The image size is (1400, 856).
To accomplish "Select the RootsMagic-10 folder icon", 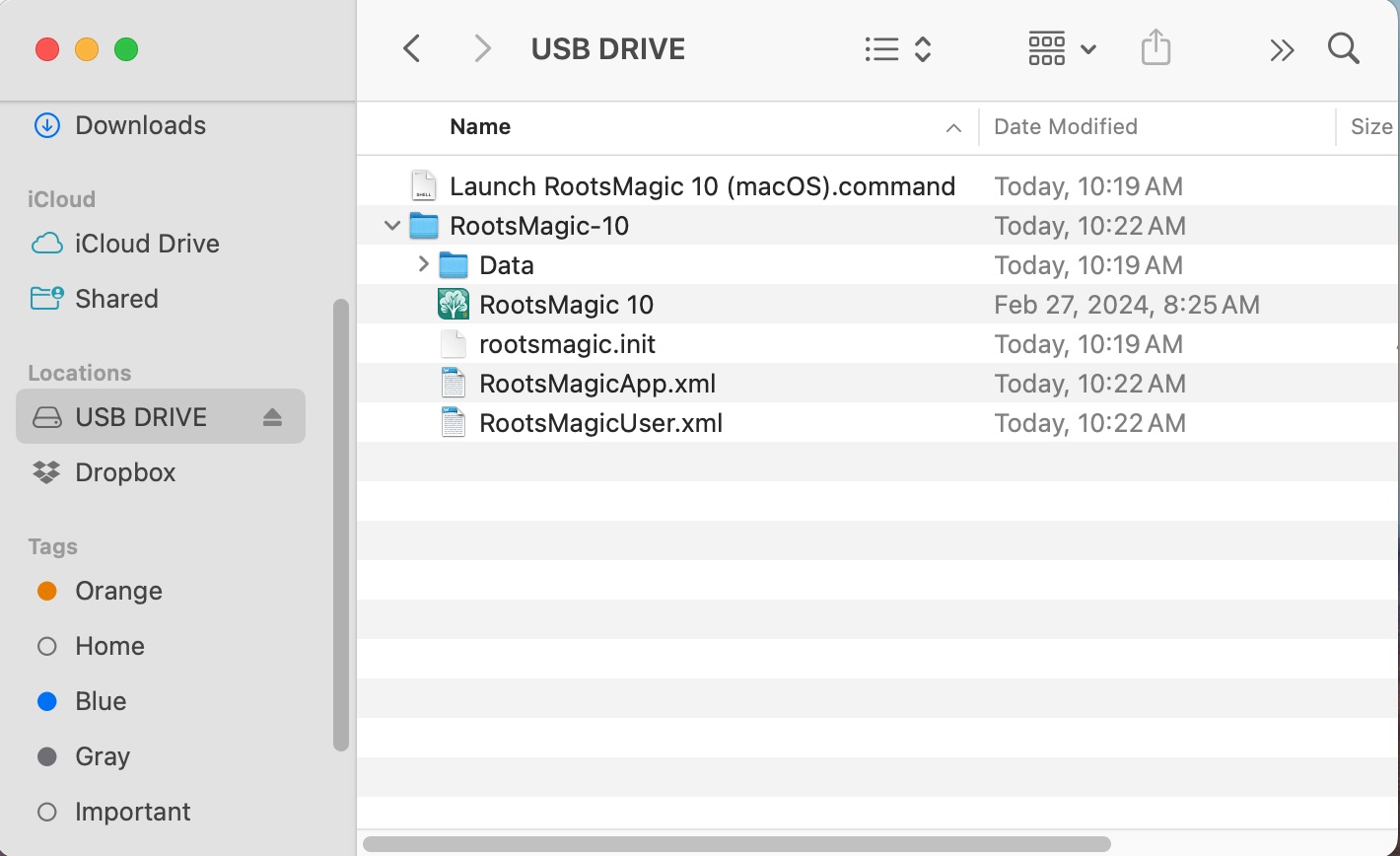I will click(424, 225).
